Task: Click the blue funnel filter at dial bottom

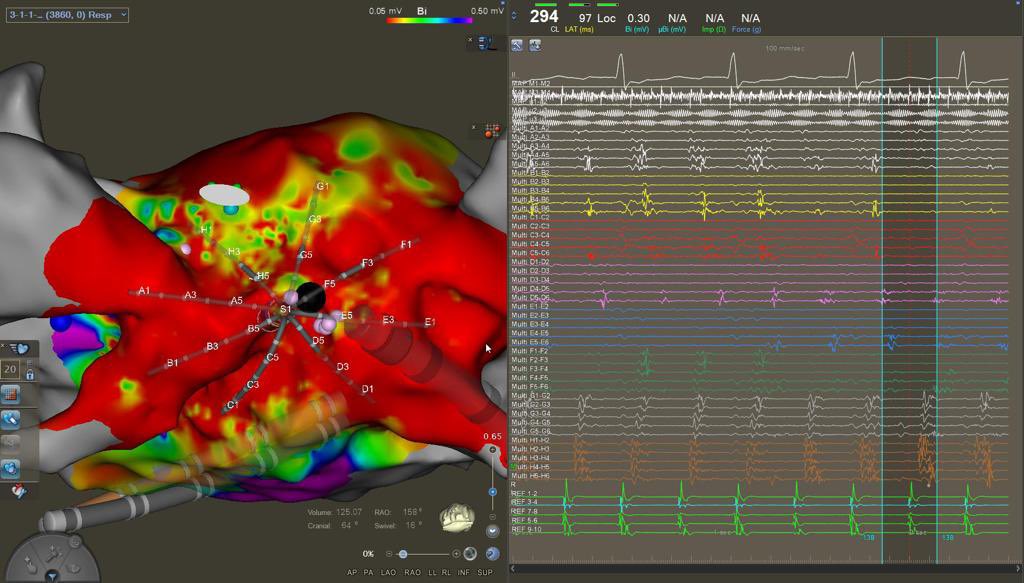Action: (x=52, y=576)
